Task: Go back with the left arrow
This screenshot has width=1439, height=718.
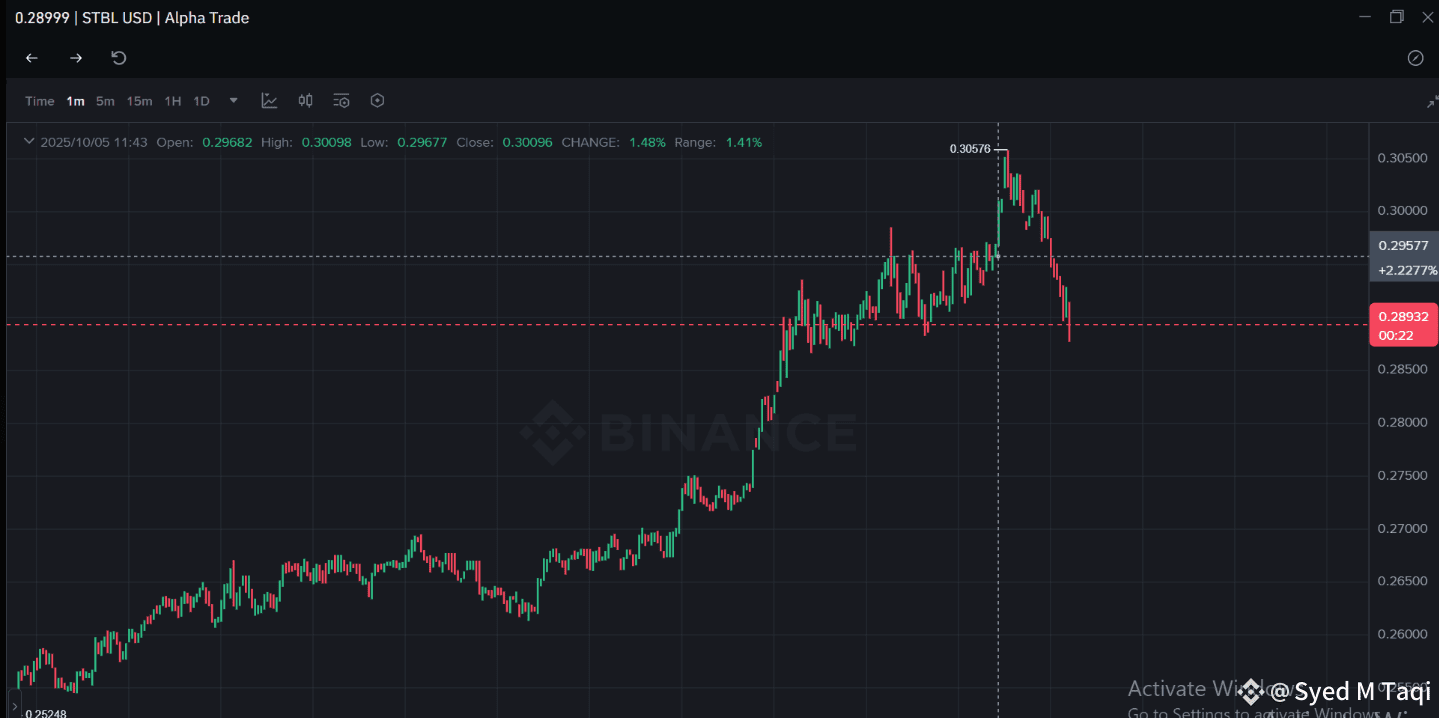Action: click(x=32, y=58)
